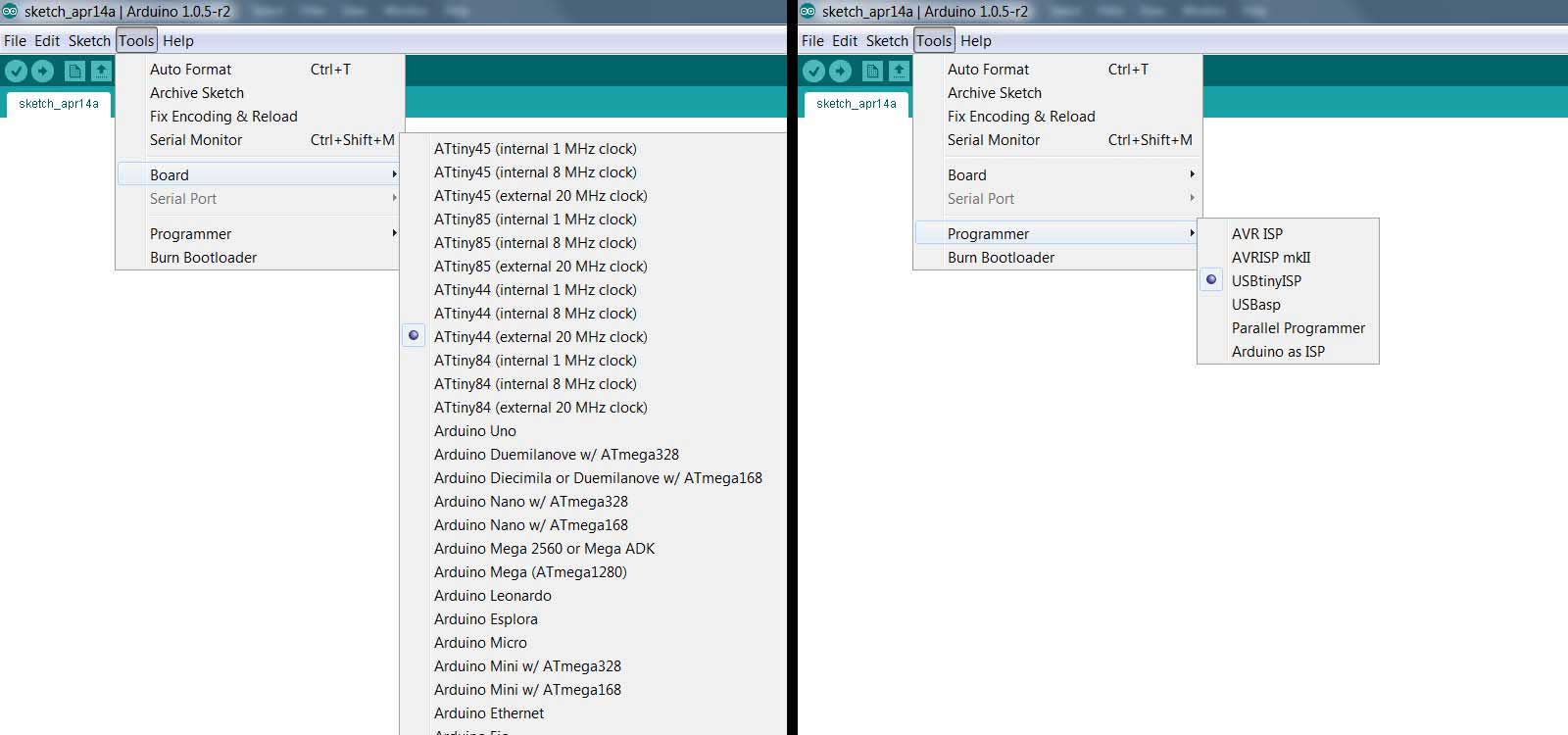Click Fix Encoding & Reload in right window

point(1056,117)
